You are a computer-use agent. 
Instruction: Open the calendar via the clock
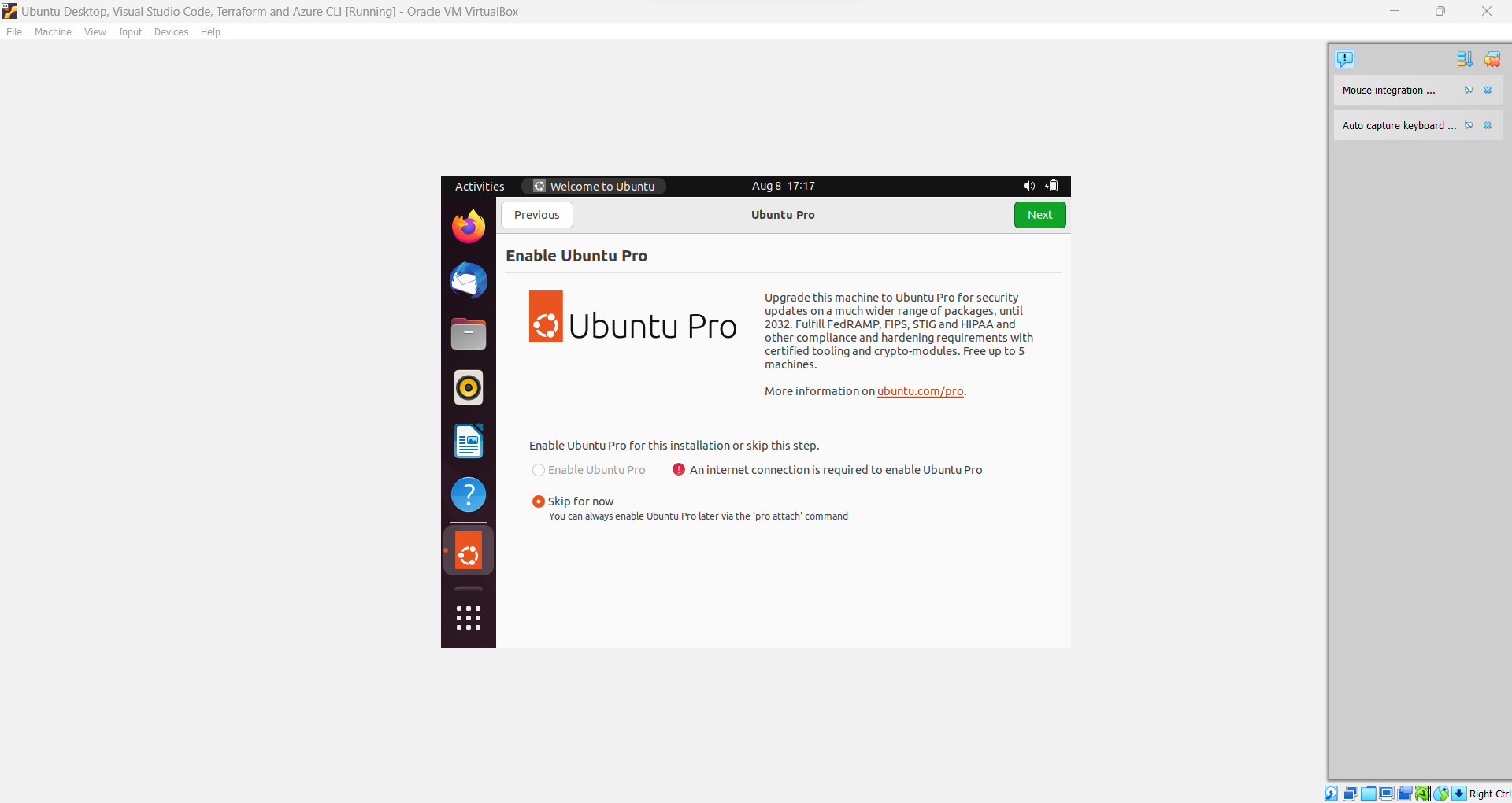coord(783,186)
